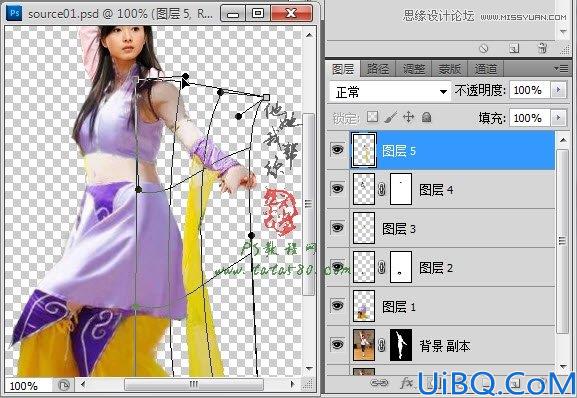Open the 填充 slider arrow
577x398 pixels.
(x=559, y=118)
